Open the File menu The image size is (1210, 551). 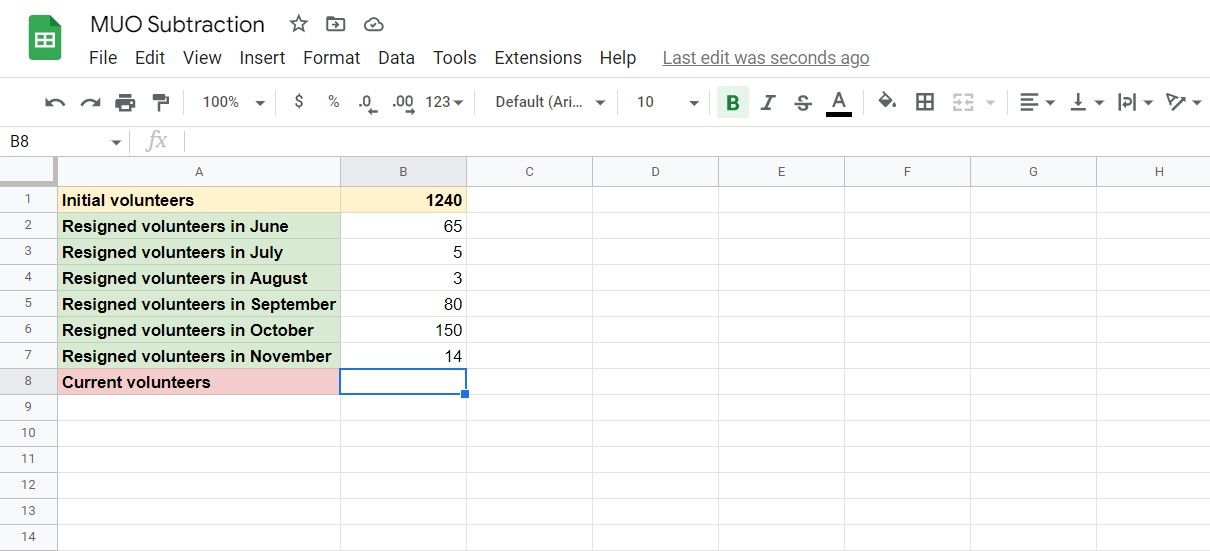103,58
